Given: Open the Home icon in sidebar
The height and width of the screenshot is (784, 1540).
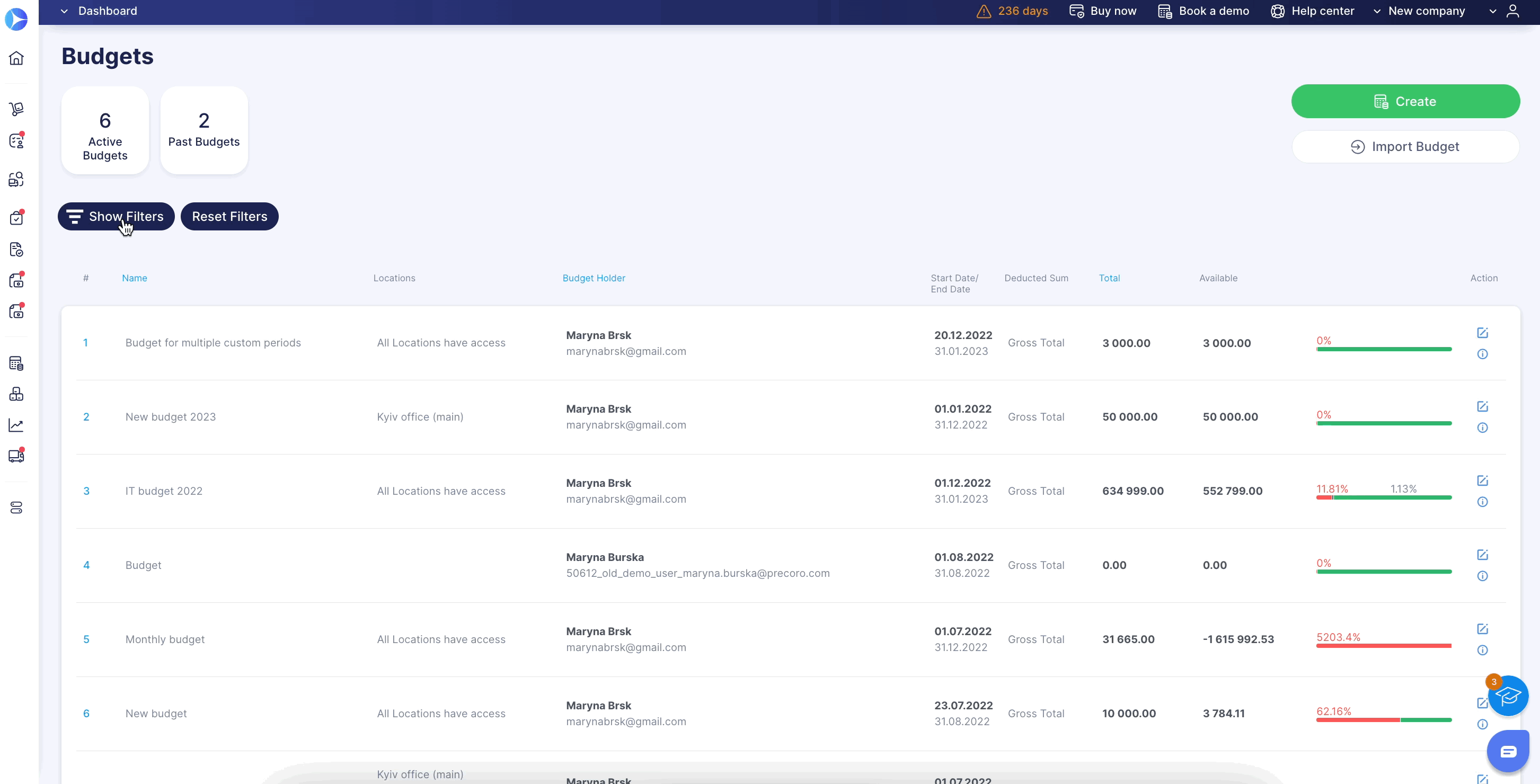Looking at the screenshot, I should [16, 58].
